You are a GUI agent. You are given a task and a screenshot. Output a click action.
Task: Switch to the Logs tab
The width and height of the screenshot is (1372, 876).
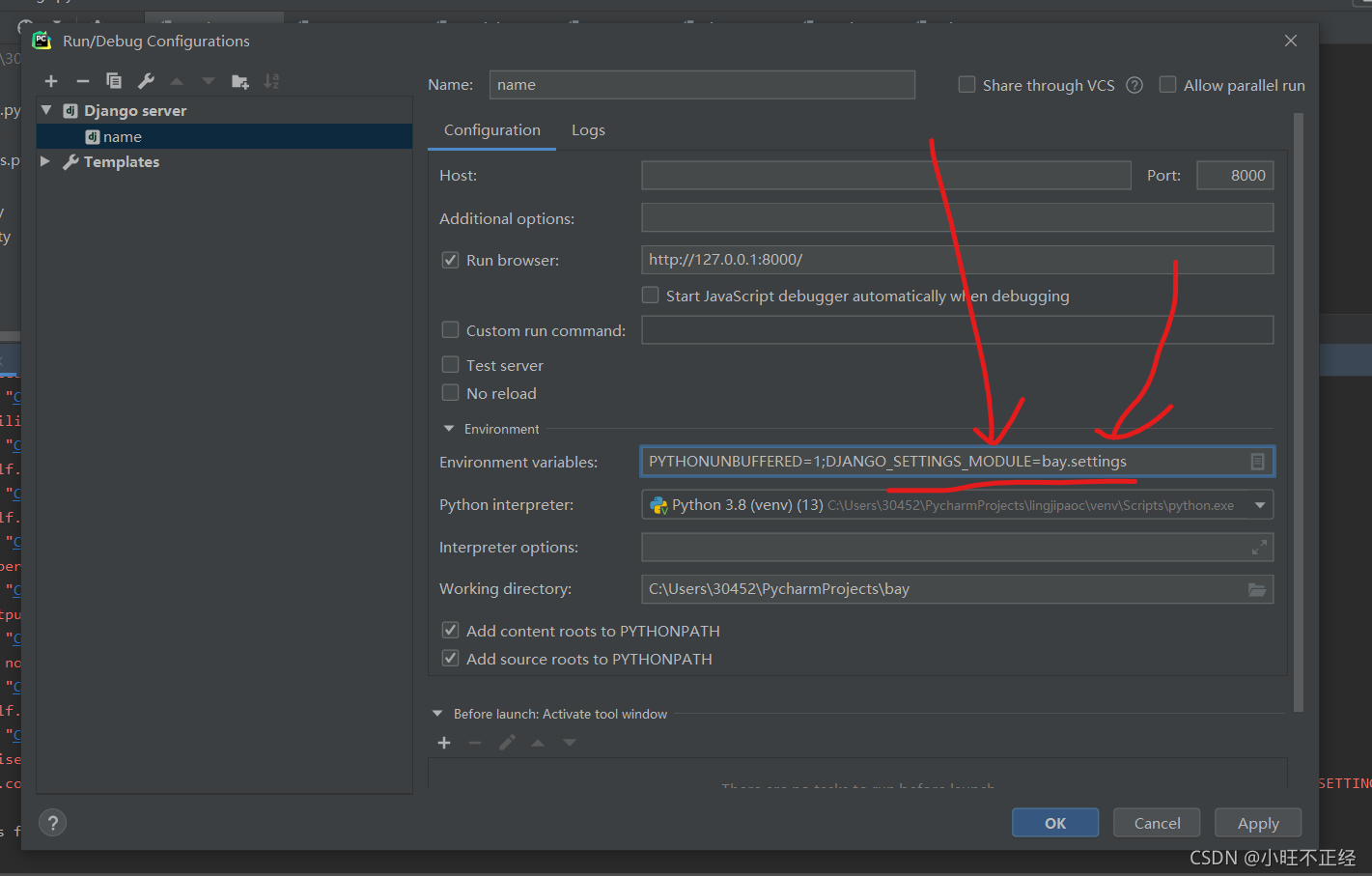[x=588, y=130]
